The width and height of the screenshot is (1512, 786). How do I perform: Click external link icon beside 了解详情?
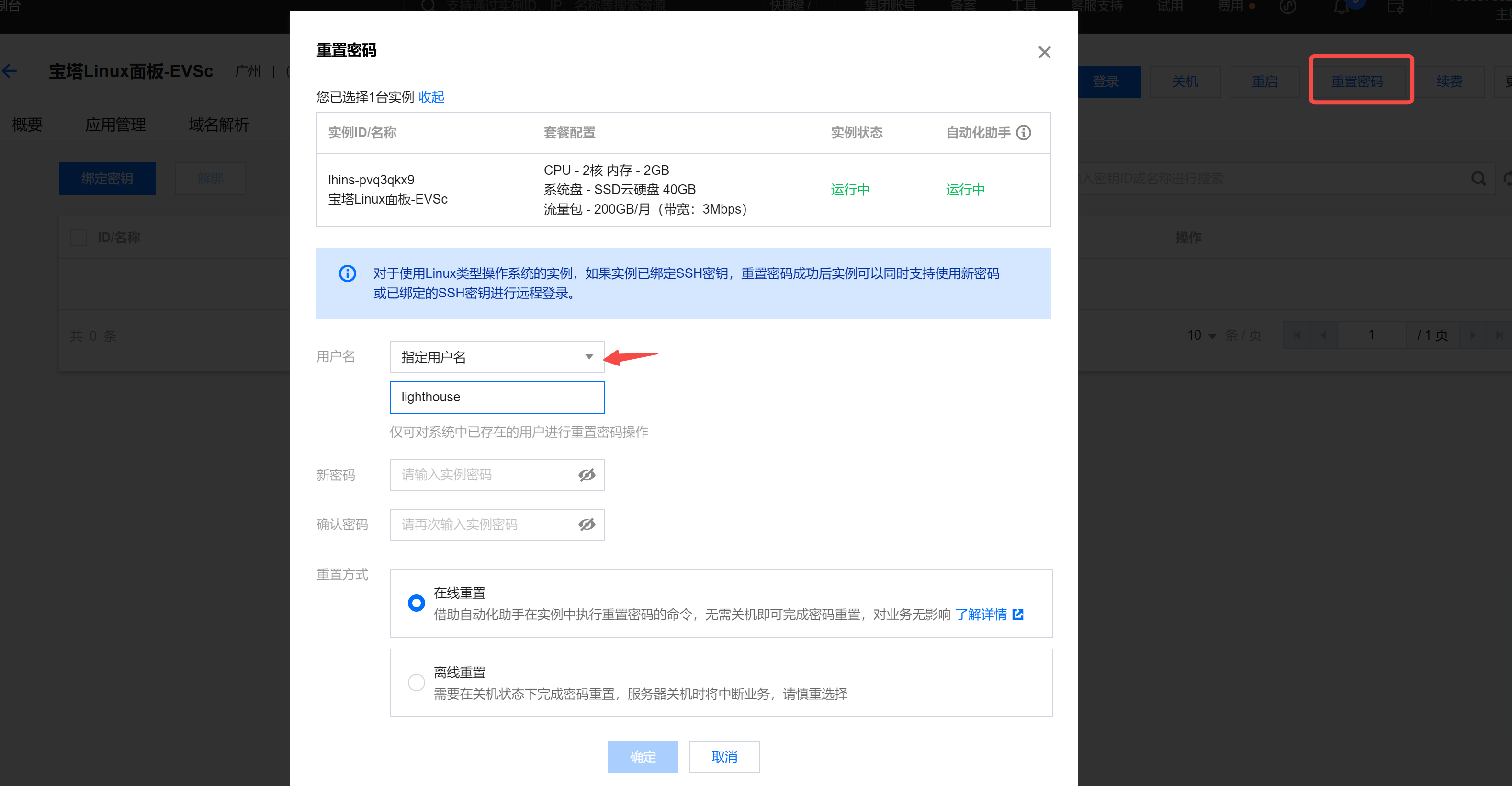(1018, 614)
